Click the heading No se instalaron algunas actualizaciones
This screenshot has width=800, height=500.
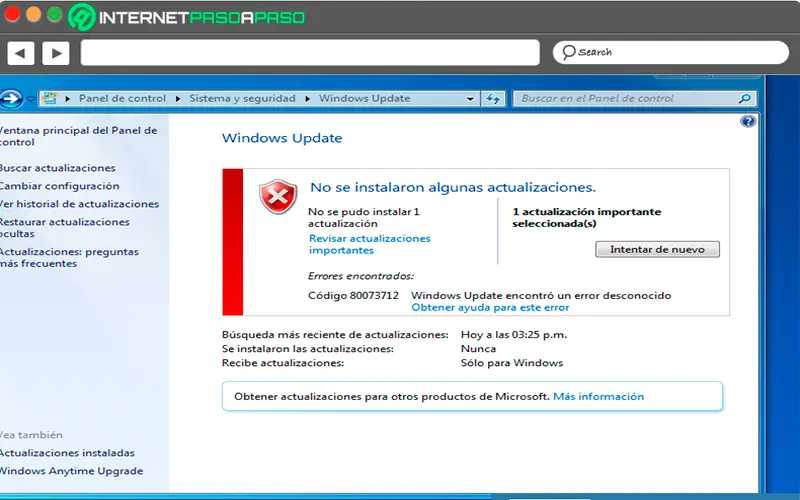453,187
